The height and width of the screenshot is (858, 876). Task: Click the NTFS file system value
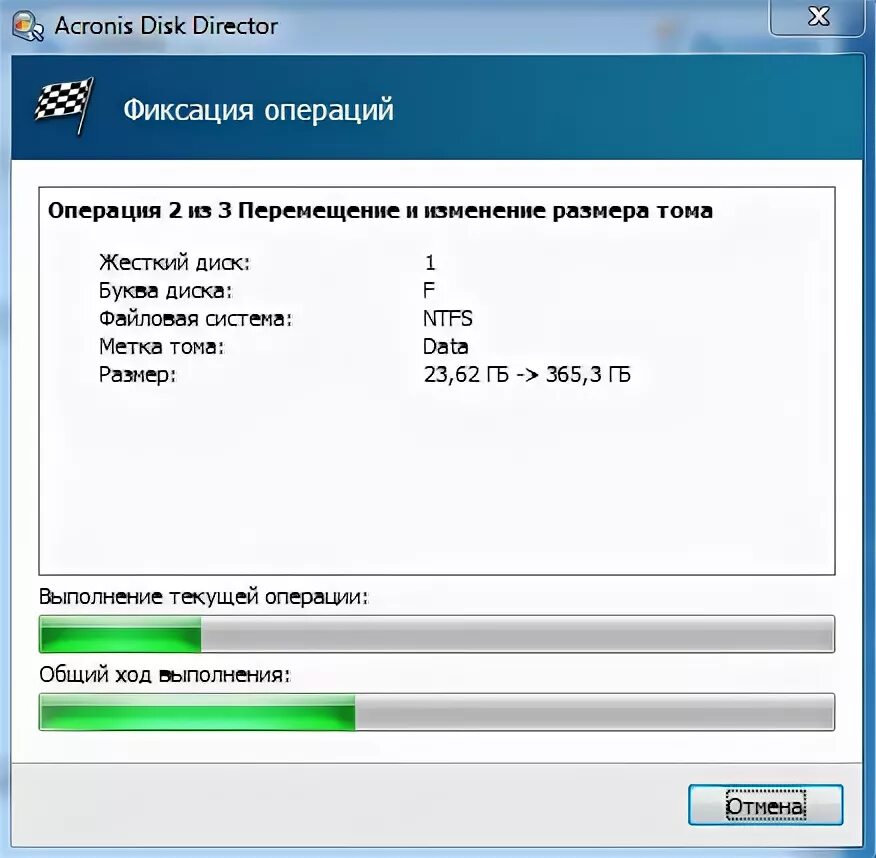click(x=447, y=318)
